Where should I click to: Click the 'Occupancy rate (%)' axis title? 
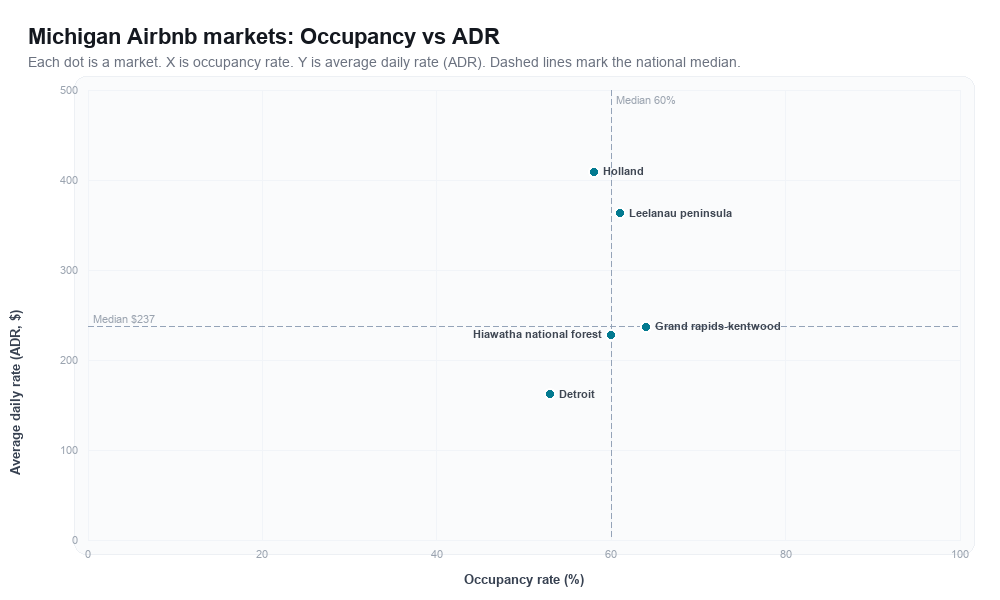point(524,580)
